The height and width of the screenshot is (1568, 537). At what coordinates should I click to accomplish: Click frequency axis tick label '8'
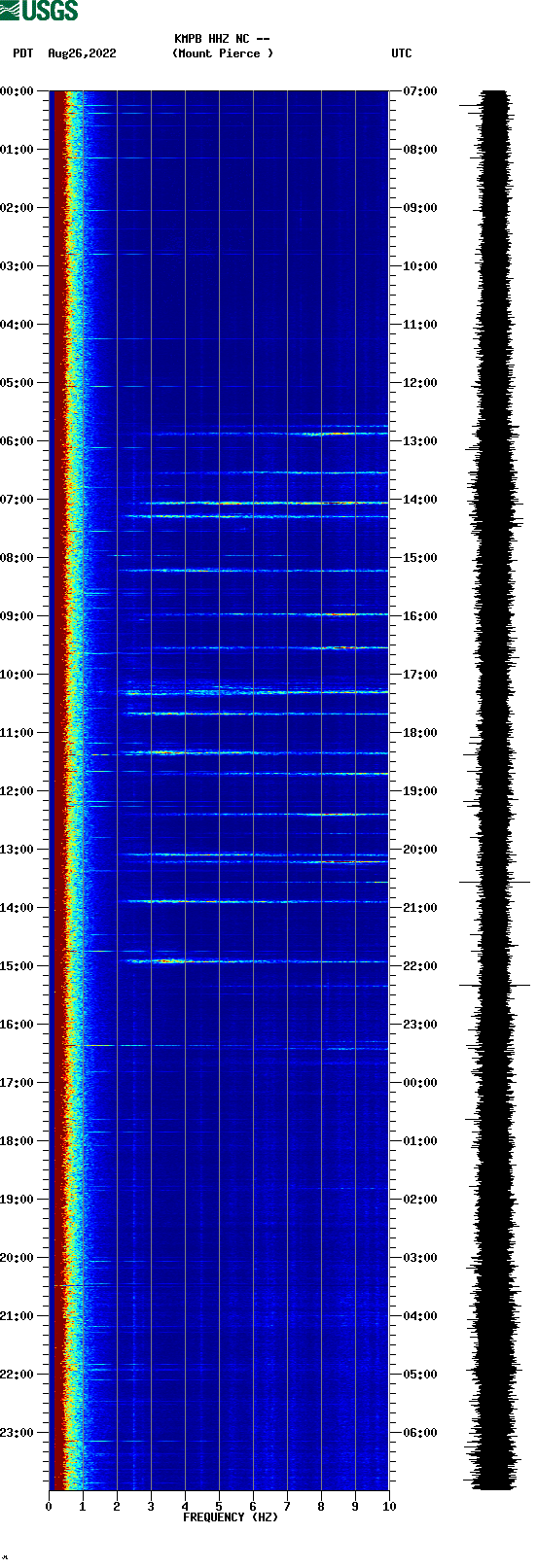(321, 1507)
